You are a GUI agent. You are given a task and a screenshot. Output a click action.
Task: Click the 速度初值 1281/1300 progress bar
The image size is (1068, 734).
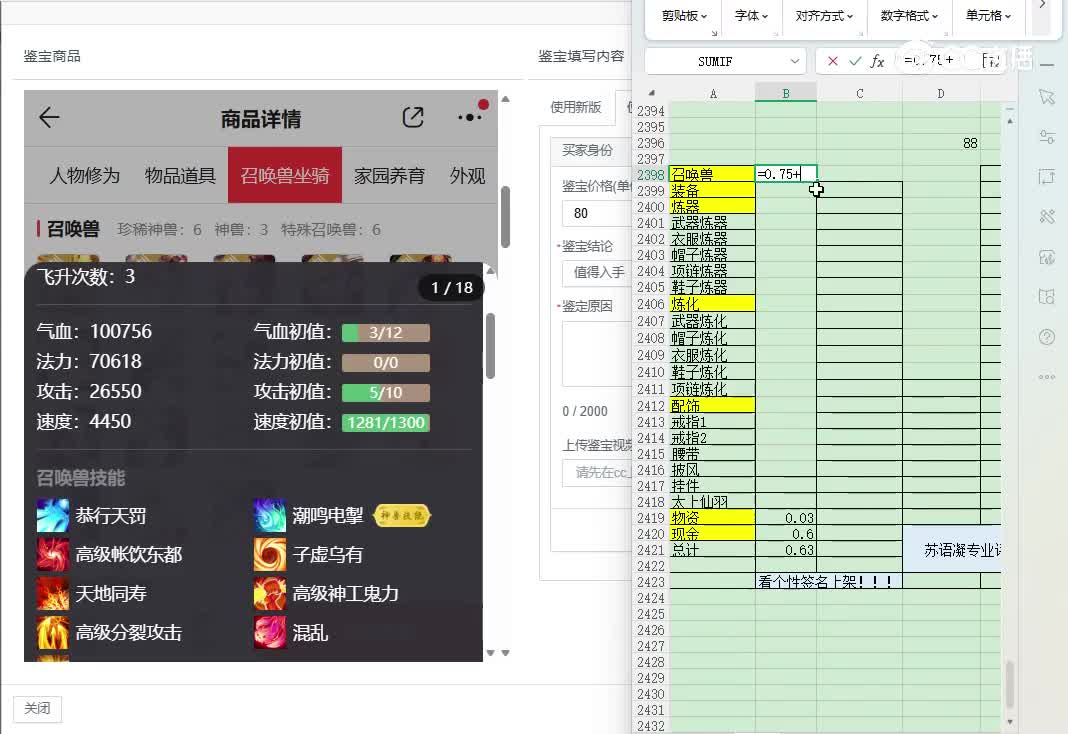(385, 422)
